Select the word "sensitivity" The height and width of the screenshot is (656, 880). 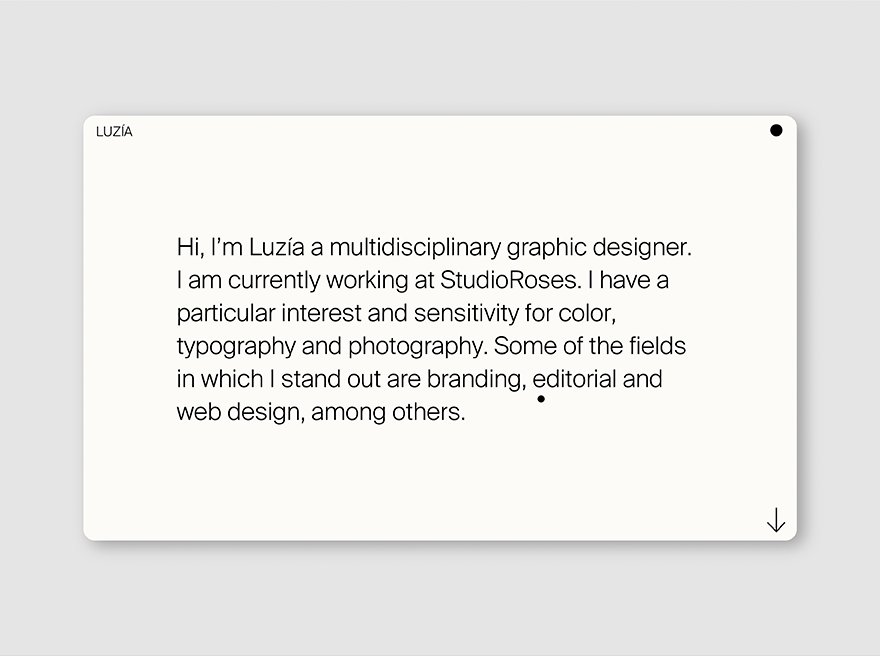click(x=466, y=314)
